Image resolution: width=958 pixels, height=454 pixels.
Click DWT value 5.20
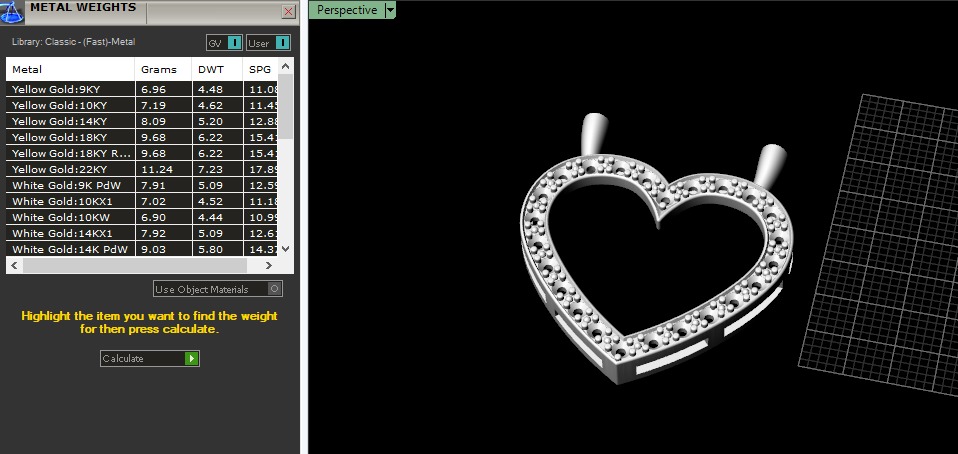pos(211,121)
